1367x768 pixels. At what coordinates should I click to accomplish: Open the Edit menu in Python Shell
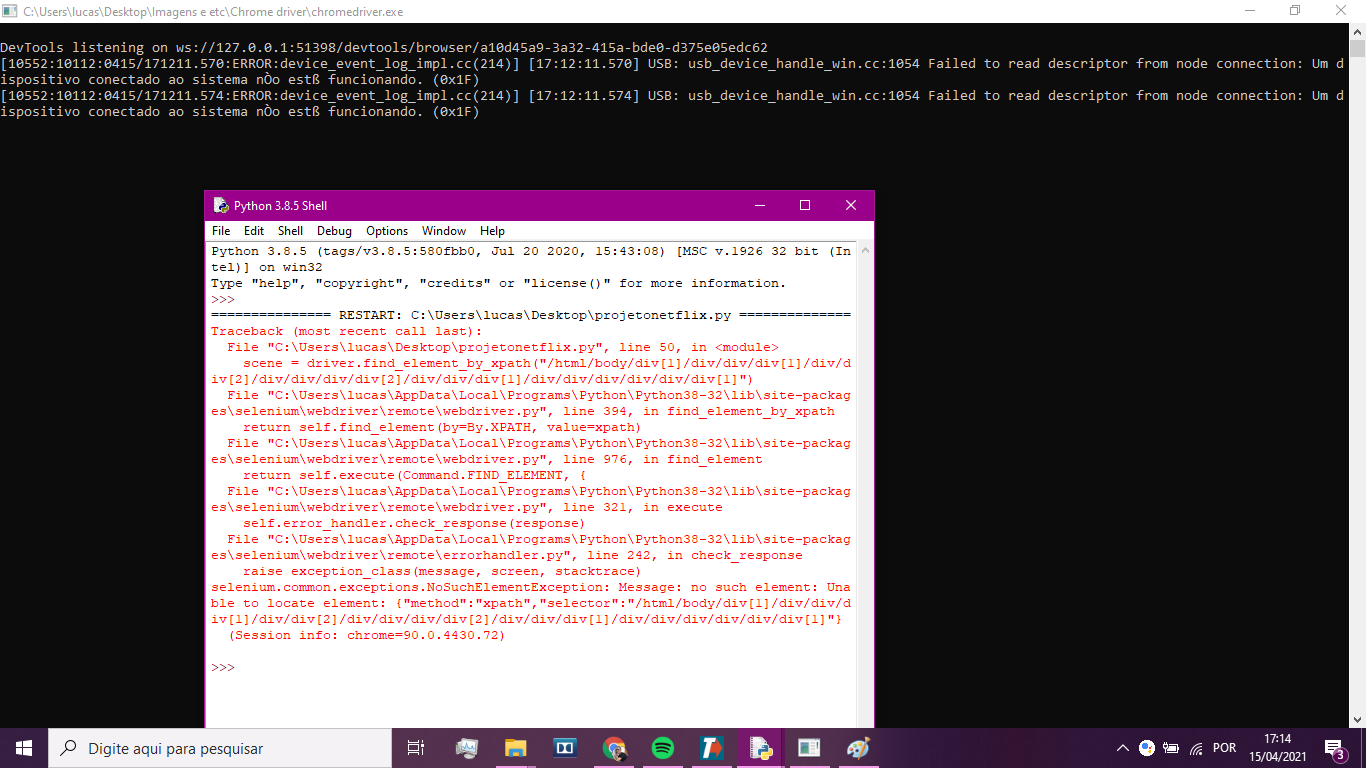tap(254, 231)
